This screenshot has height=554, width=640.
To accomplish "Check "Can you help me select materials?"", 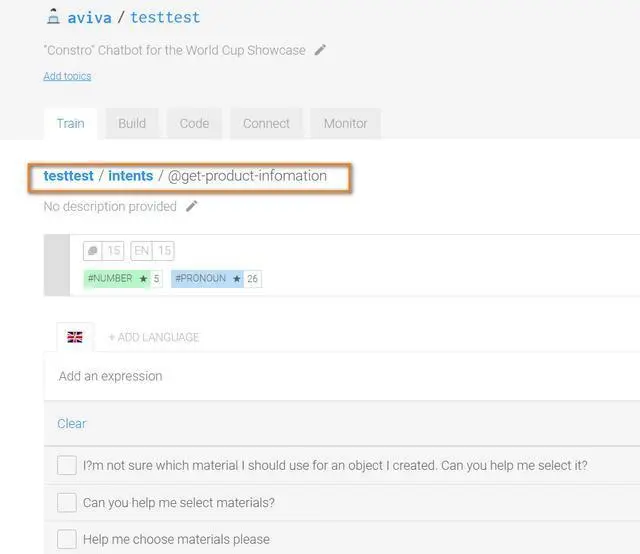I will (x=67, y=502).
